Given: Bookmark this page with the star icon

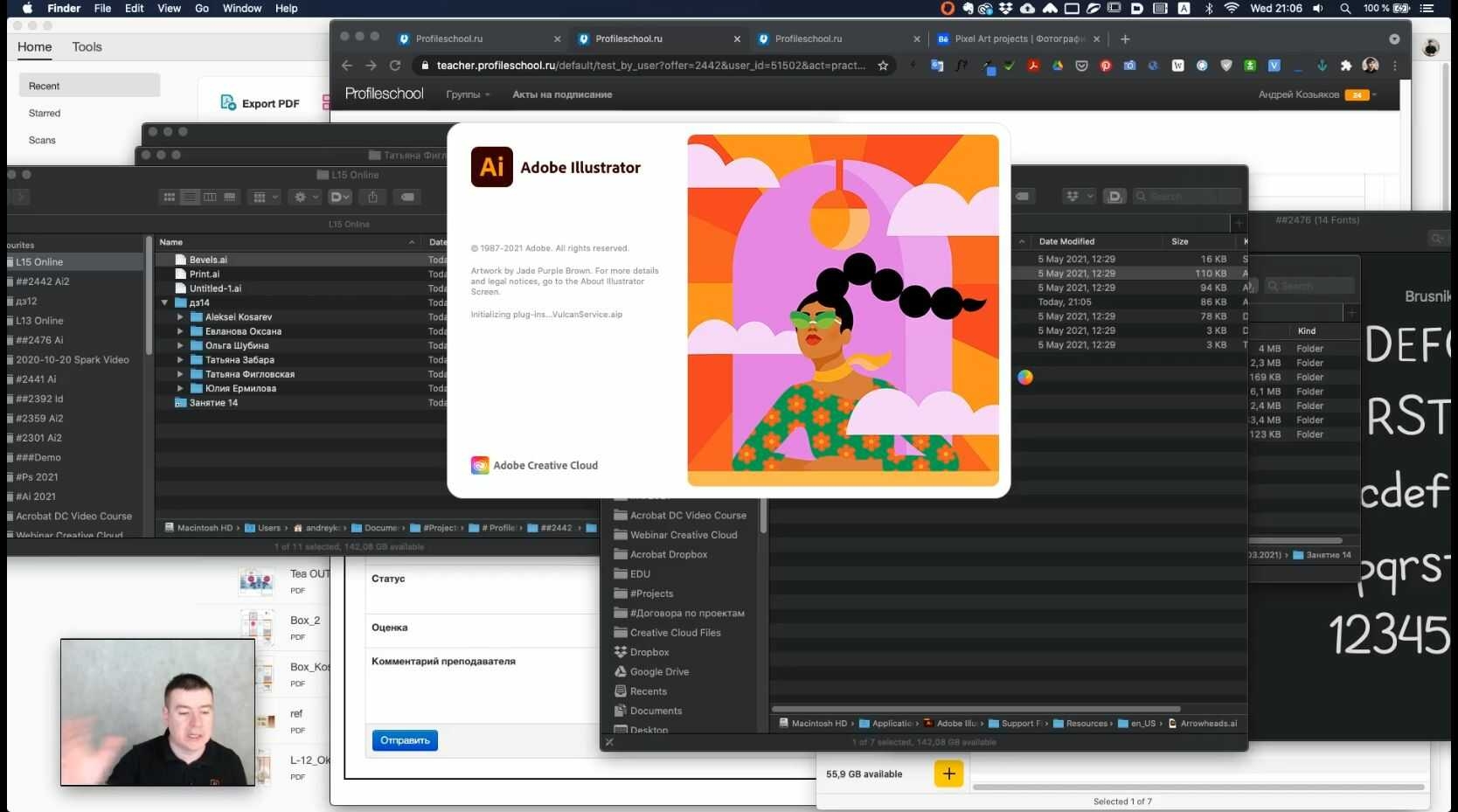Looking at the screenshot, I should [x=883, y=66].
